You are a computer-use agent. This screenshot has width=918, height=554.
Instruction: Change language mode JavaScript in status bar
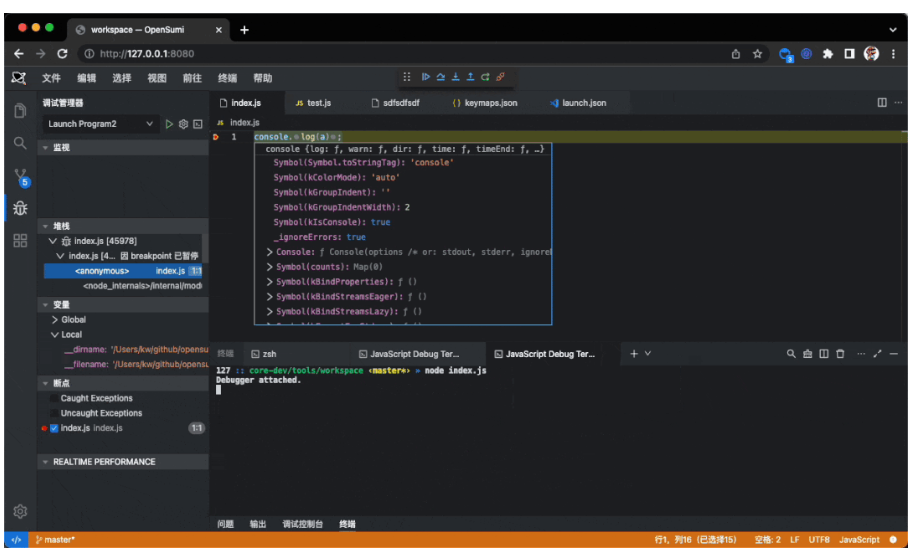pyautogui.click(x=859, y=539)
